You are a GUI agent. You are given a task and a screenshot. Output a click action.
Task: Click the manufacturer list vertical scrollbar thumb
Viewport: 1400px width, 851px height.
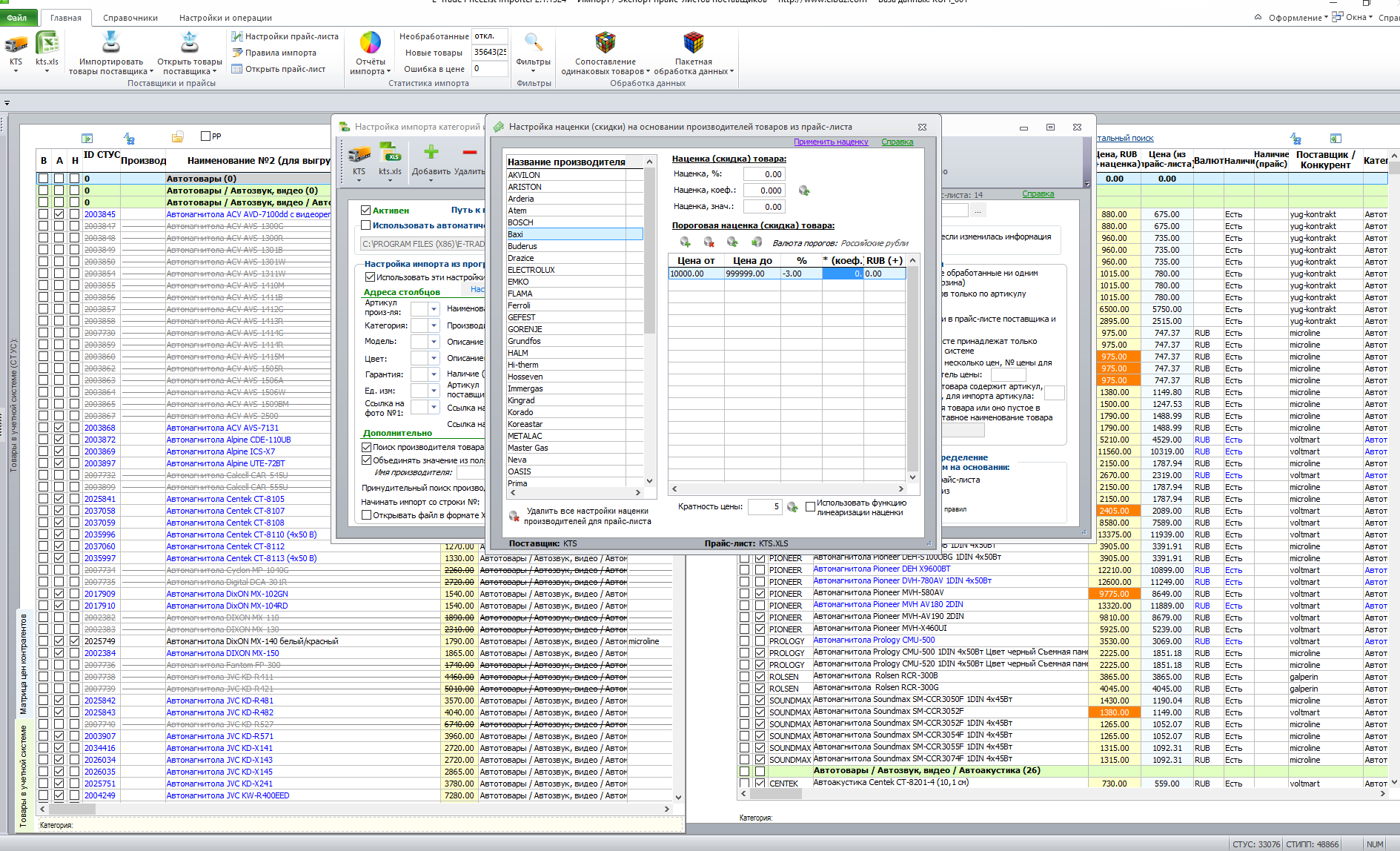[649, 252]
